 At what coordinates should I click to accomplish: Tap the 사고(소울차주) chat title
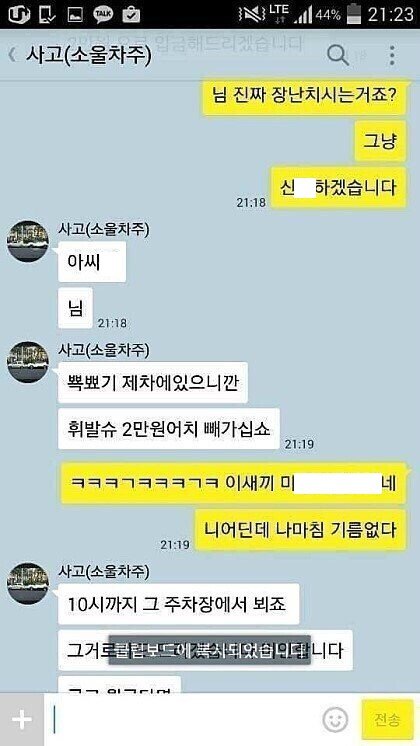88,56
